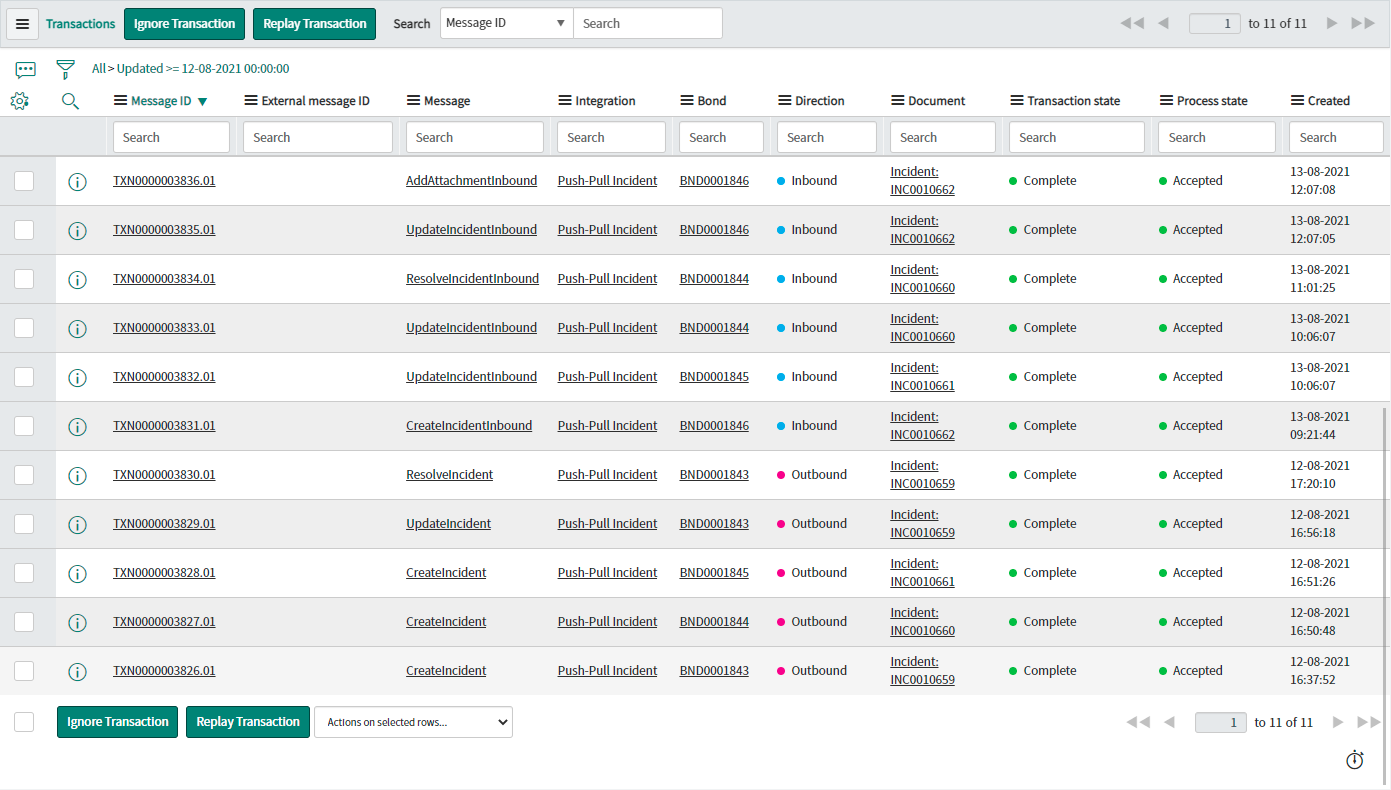Click the response time stopwatch icon
This screenshot has height=790, width=1391.
[x=1355, y=760]
